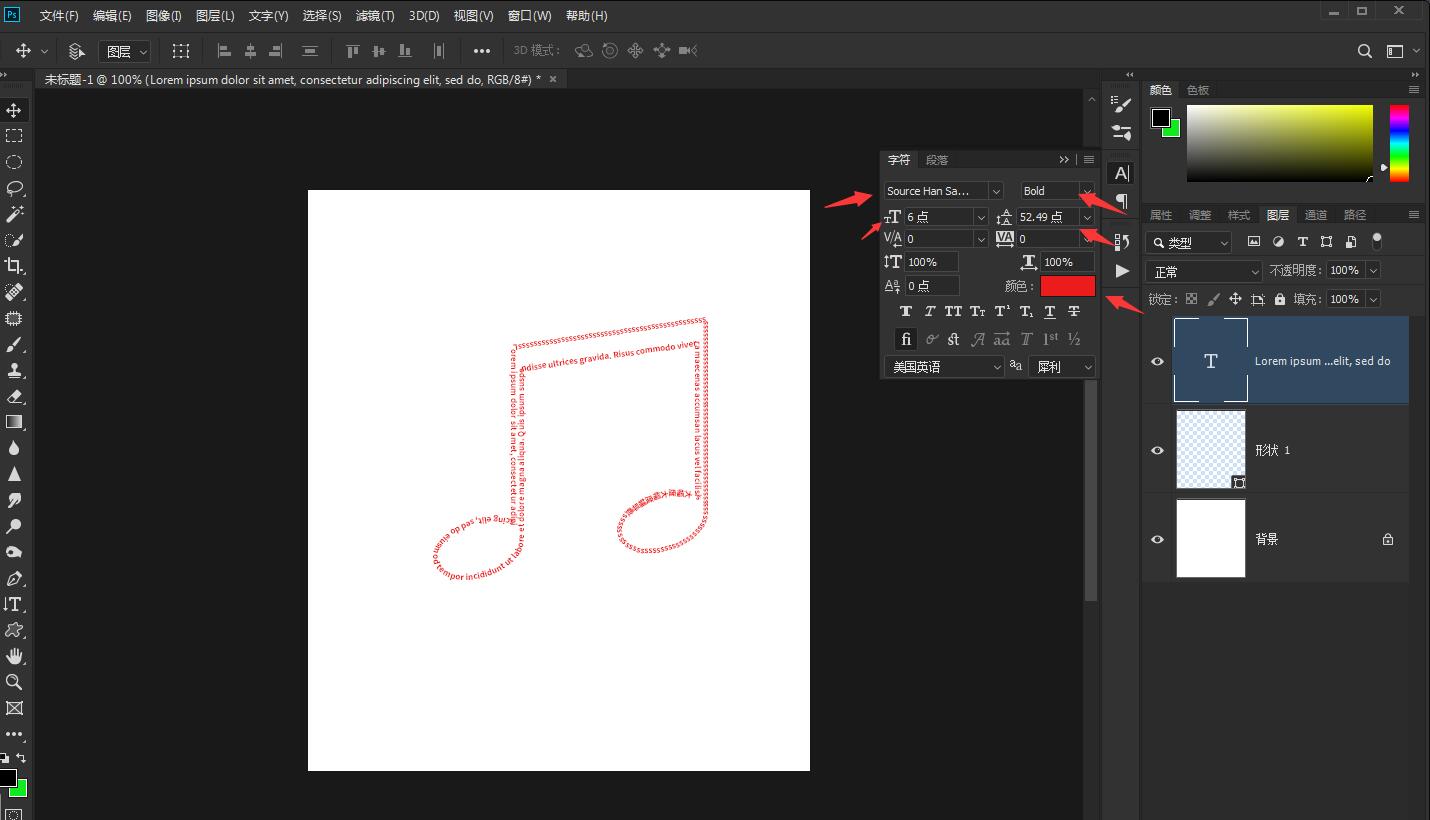Switch to the 段落 tab
Image resolution: width=1430 pixels, height=820 pixels.
coord(937,160)
